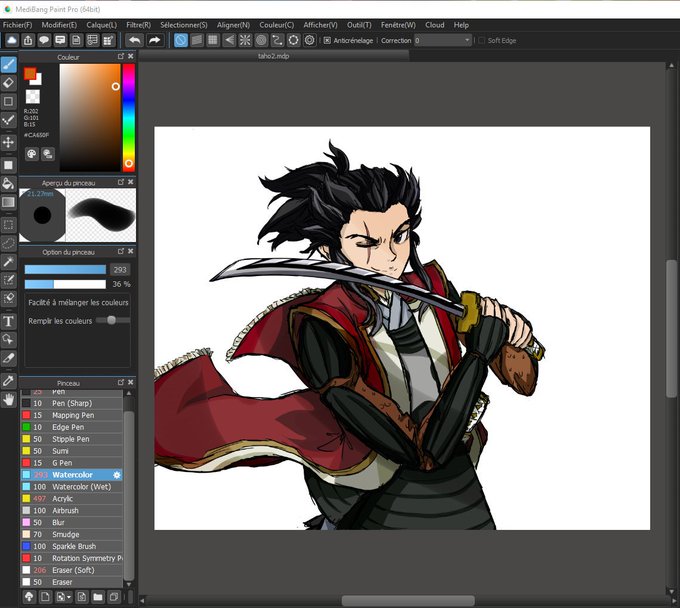Image resolution: width=680 pixels, height=608 pixels.
Task: Adjust the Remplir les couleurs slider
Action: (x=113, y=320)
